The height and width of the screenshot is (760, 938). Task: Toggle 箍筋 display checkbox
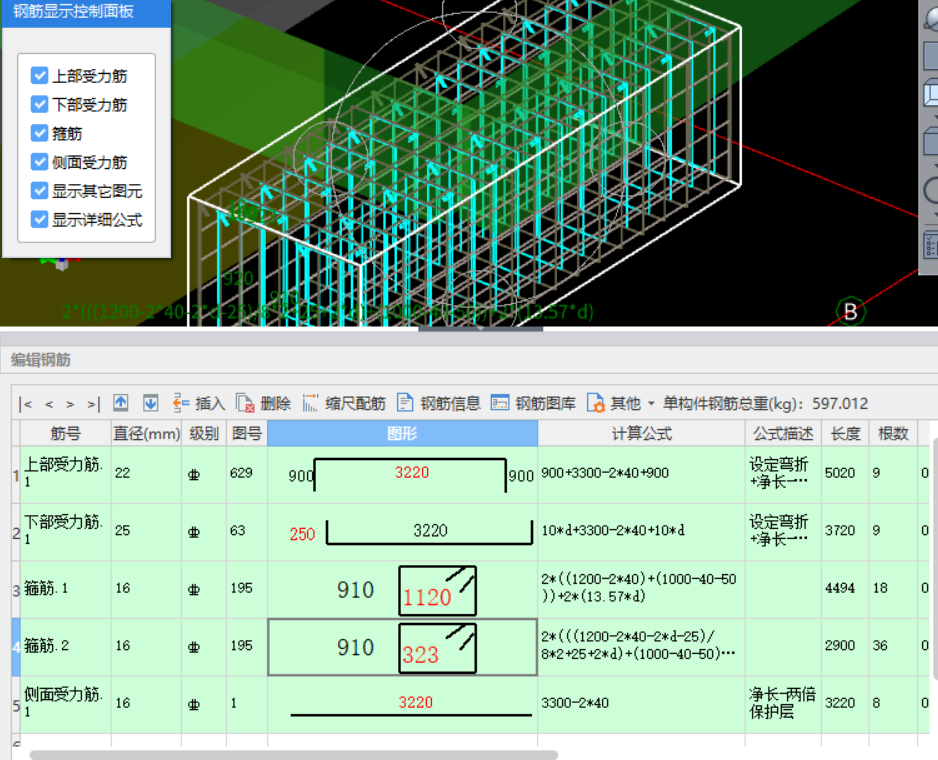tap(39, 133)
